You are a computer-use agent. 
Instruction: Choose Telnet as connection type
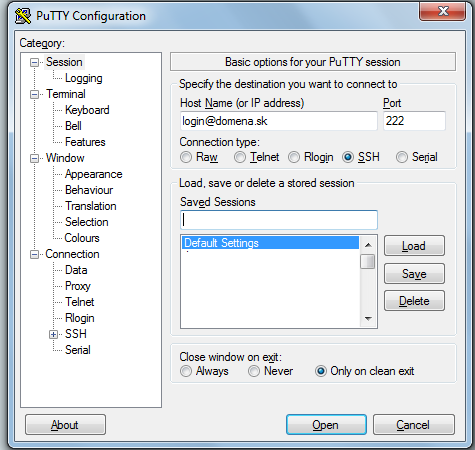tap(240, 157)
